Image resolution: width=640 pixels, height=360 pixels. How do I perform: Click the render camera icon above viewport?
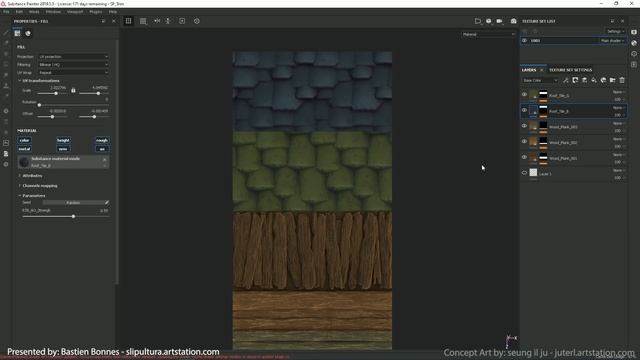pyautogui.click(x=513, y=21)
